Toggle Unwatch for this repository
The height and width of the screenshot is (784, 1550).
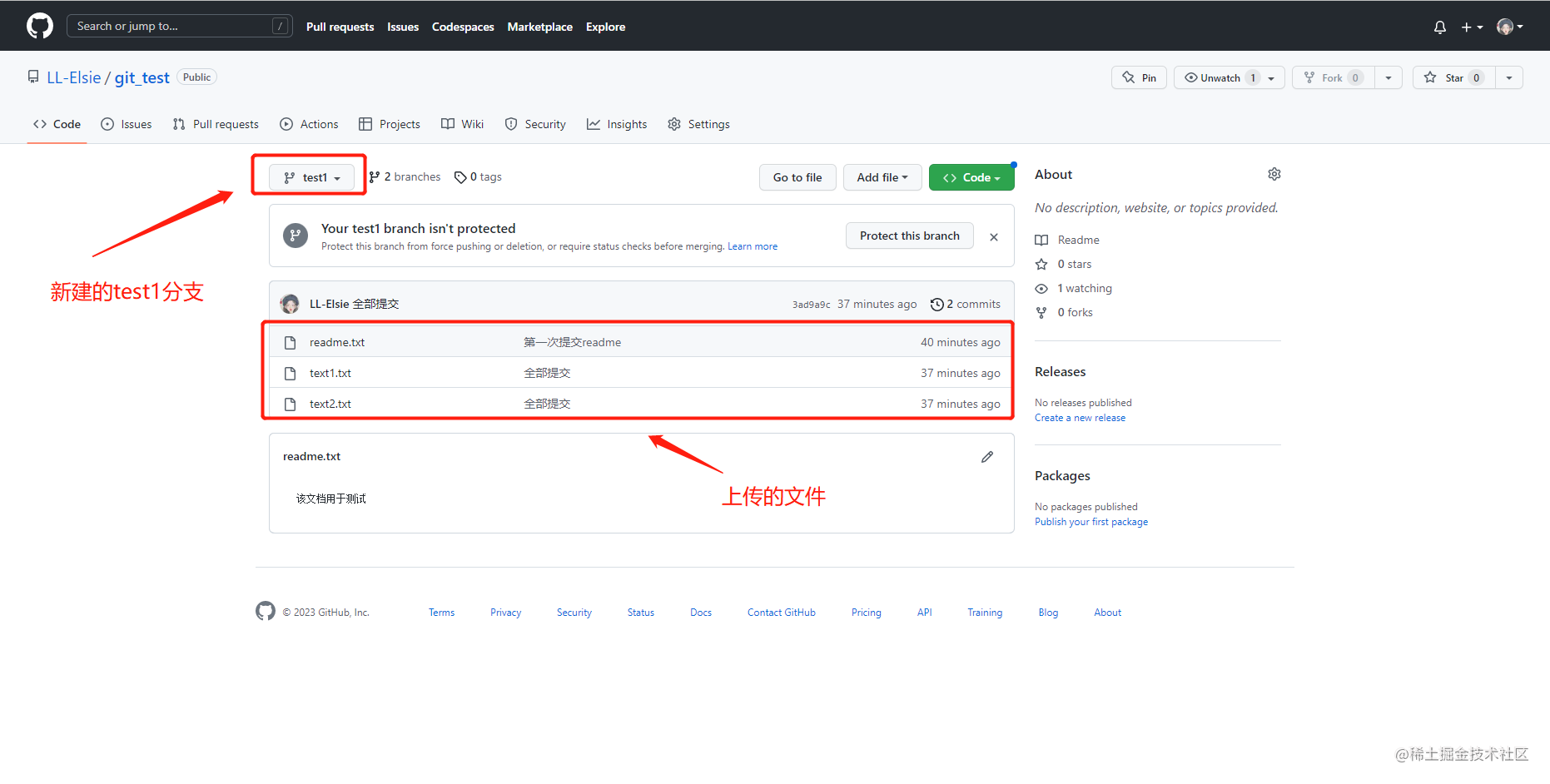1220,77
